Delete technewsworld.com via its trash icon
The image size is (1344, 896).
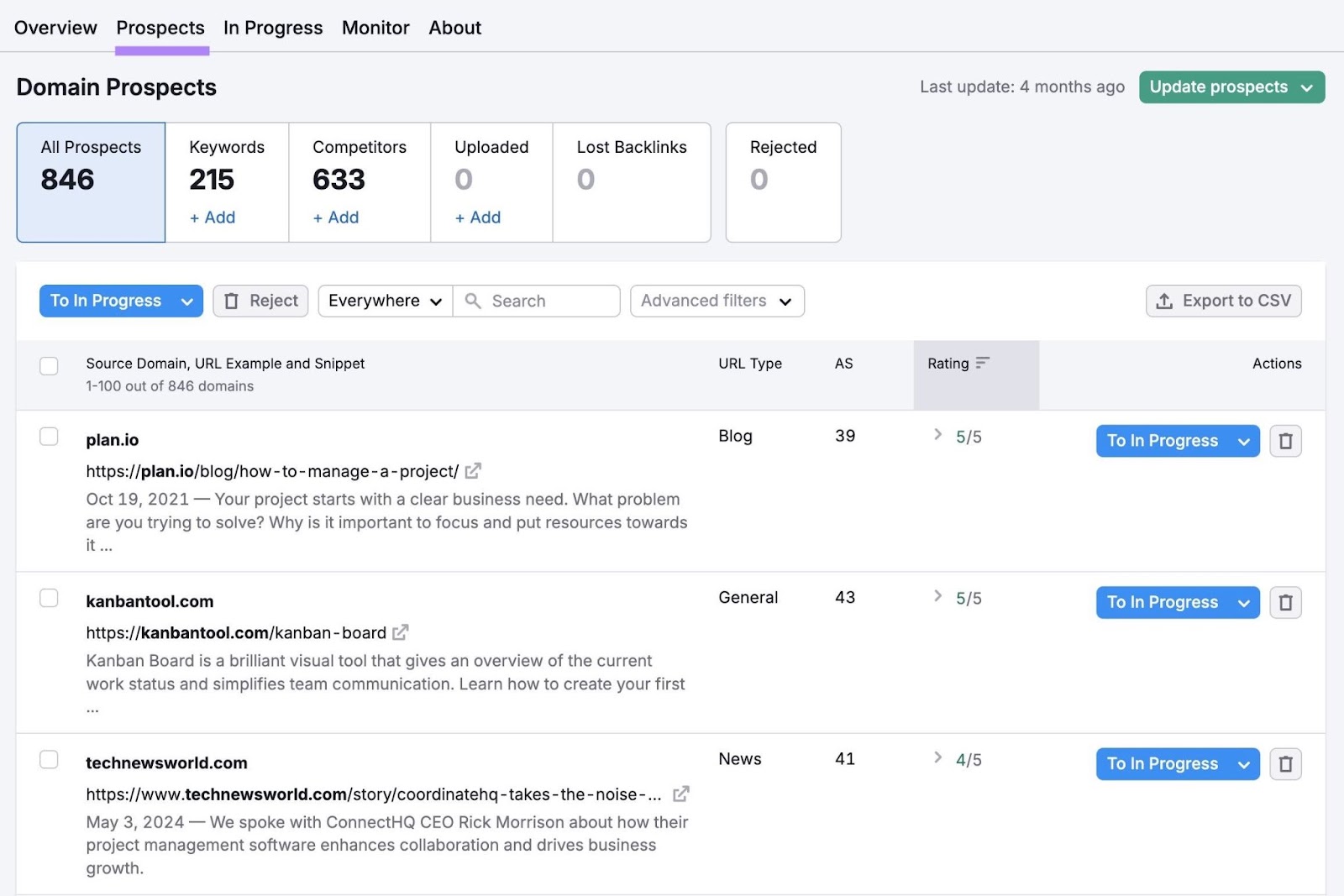tap(1285, 764)
